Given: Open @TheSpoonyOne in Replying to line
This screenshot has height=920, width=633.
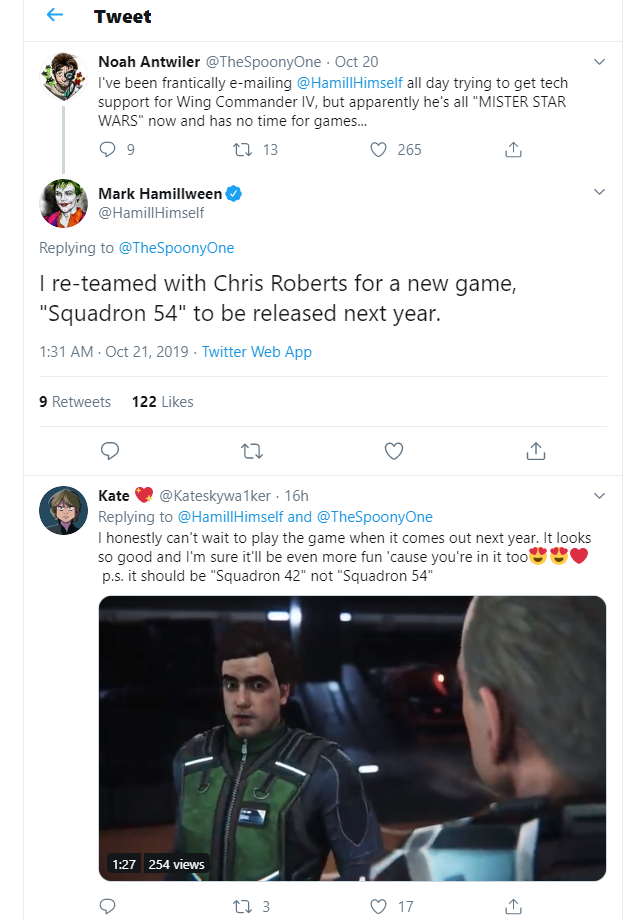Looking at the screenshot, I should [x=176, y=248].
